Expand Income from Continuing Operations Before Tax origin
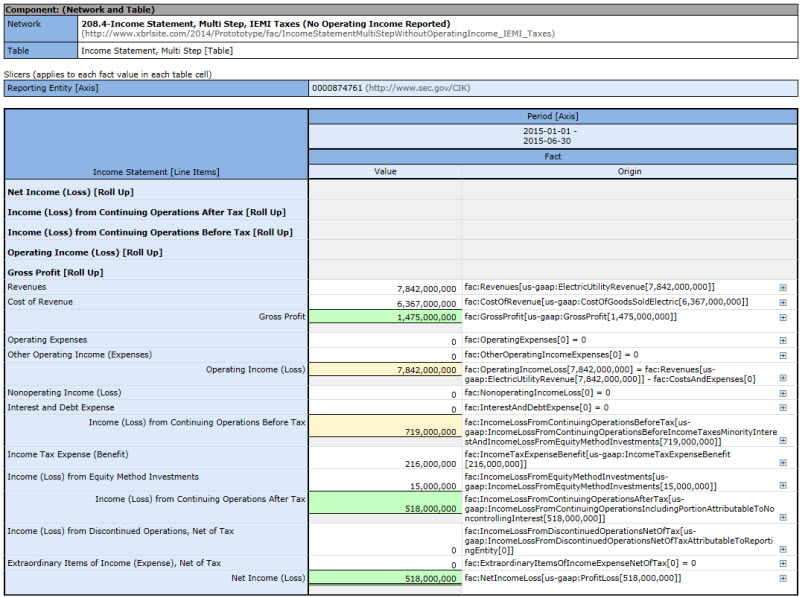 [783, 440]
